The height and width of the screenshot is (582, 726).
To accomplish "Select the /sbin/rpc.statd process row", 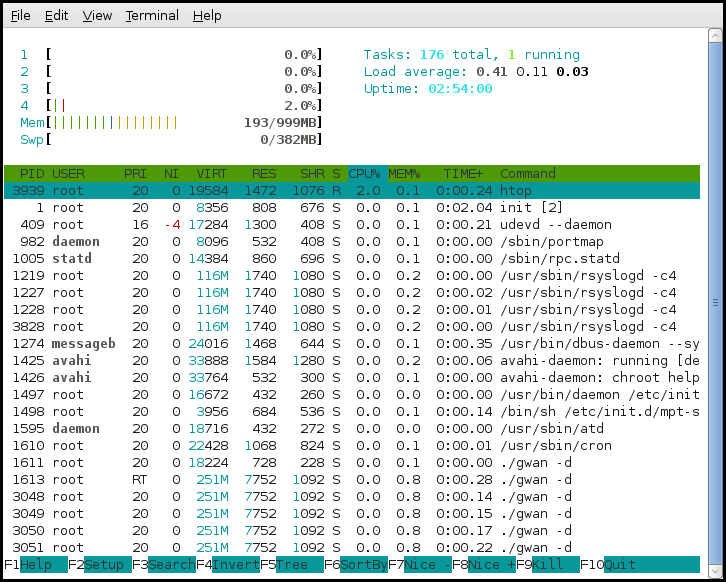I will click(352, 259).
